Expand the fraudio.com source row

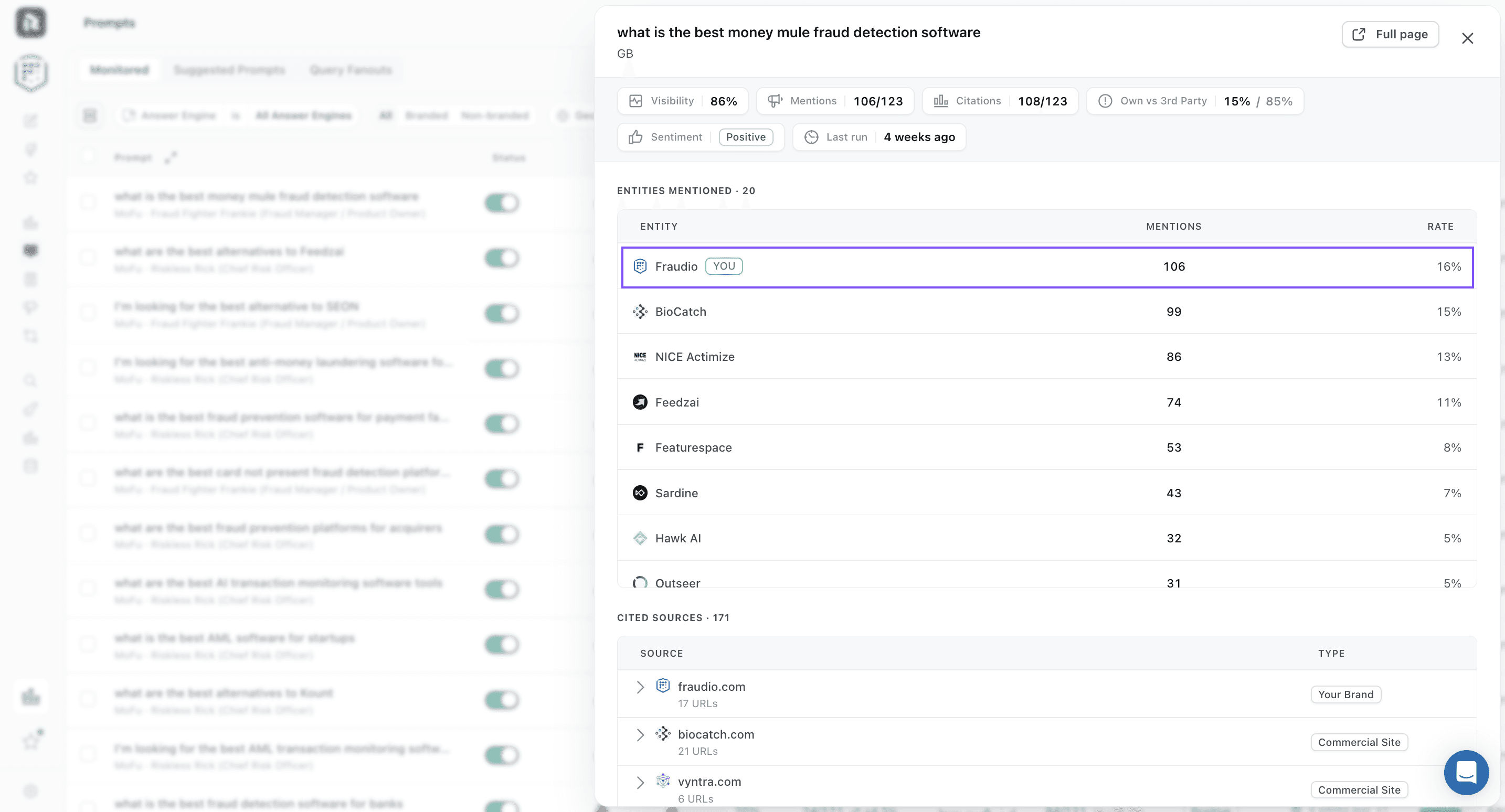(x=640, y=687)
